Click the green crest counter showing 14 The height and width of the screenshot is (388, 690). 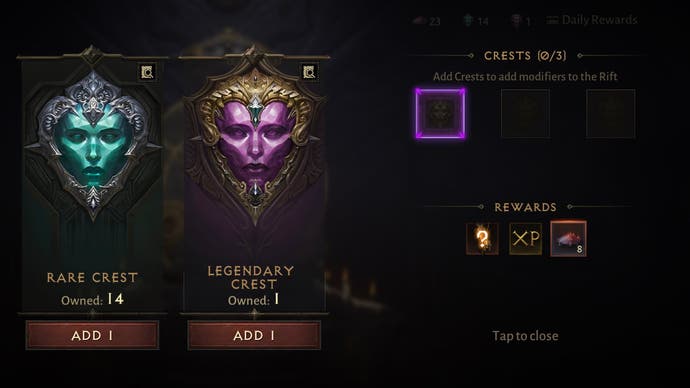pos(476,21)
